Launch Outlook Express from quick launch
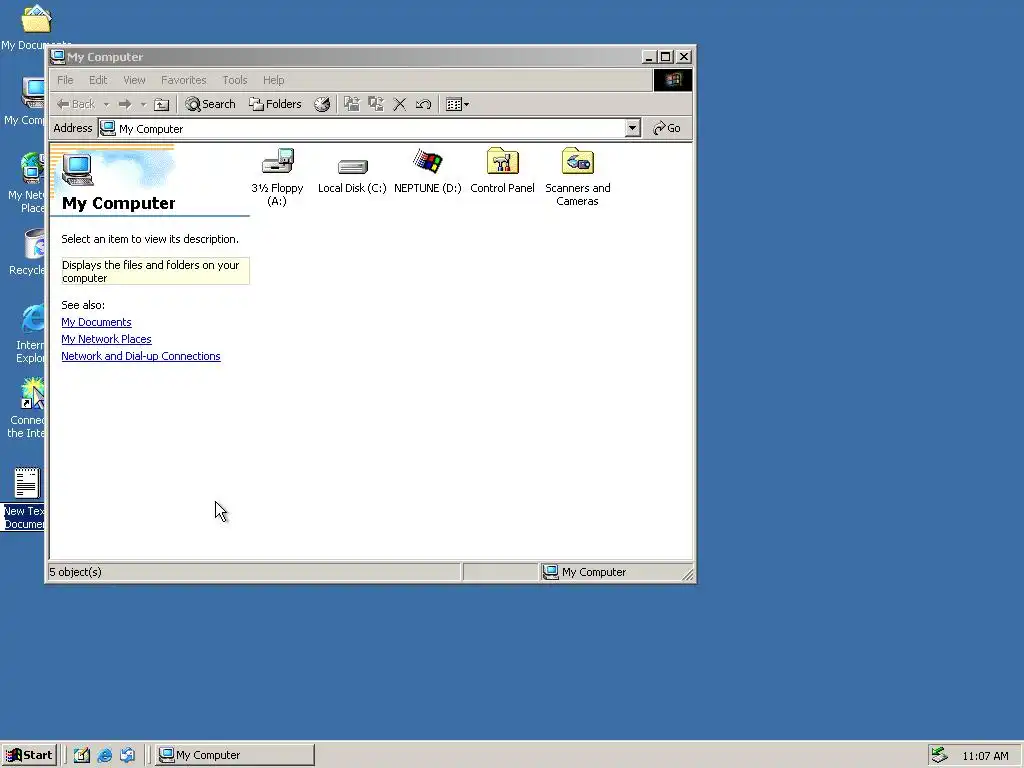Image resolution: width=1024 pixels, height=768 pixels. click(x=127, y=755)
